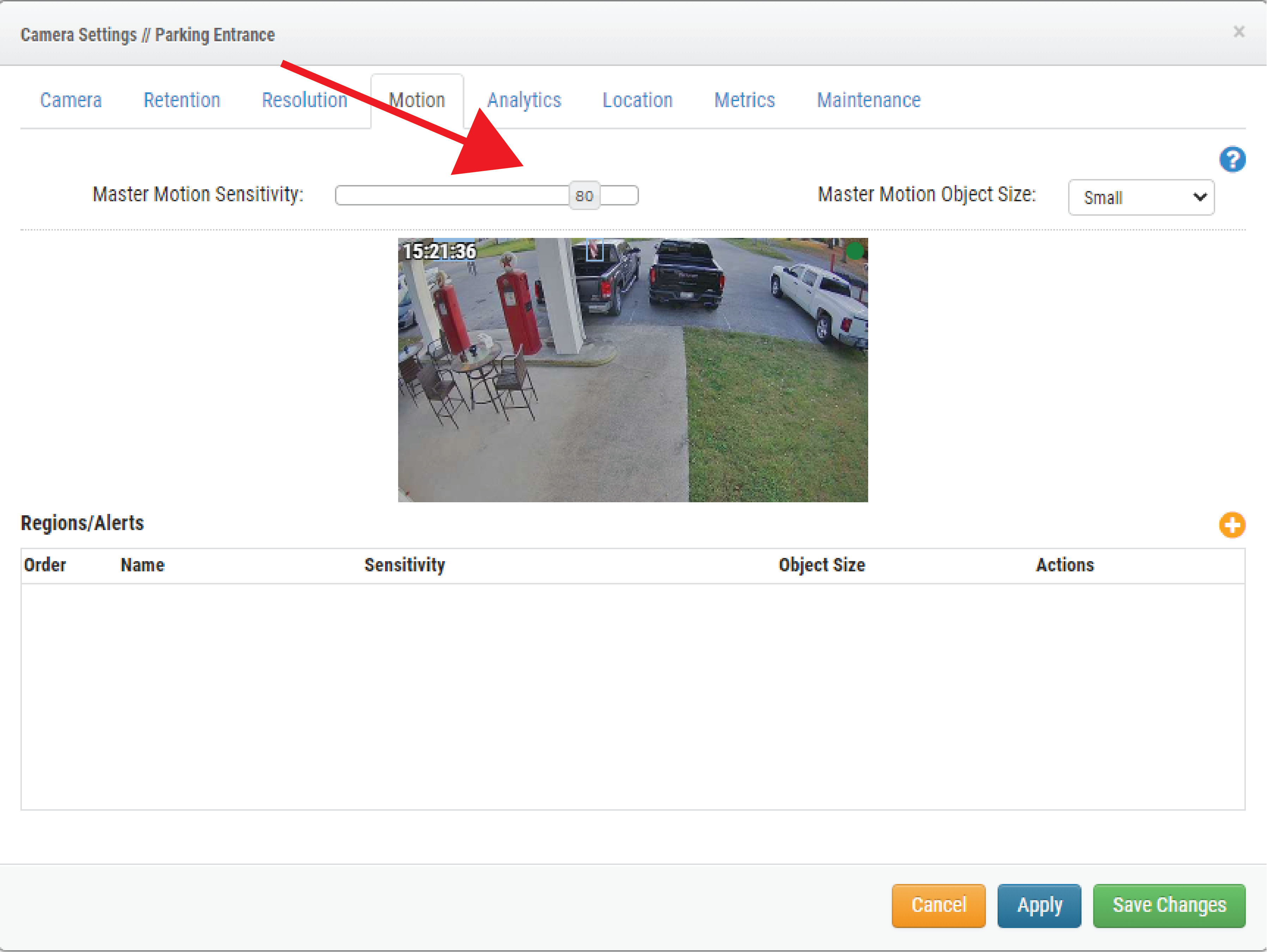
Task: Open Master Motion Object Size dropdown
Action: 1140,197
